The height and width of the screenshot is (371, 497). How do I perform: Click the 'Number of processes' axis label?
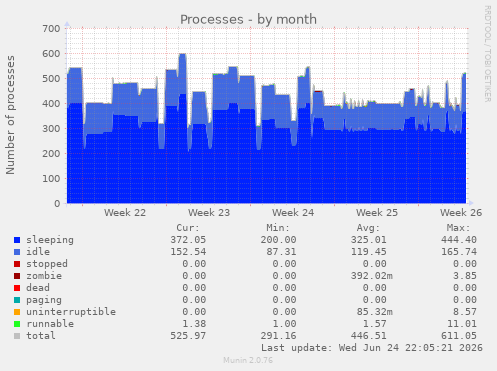[10, 115]
